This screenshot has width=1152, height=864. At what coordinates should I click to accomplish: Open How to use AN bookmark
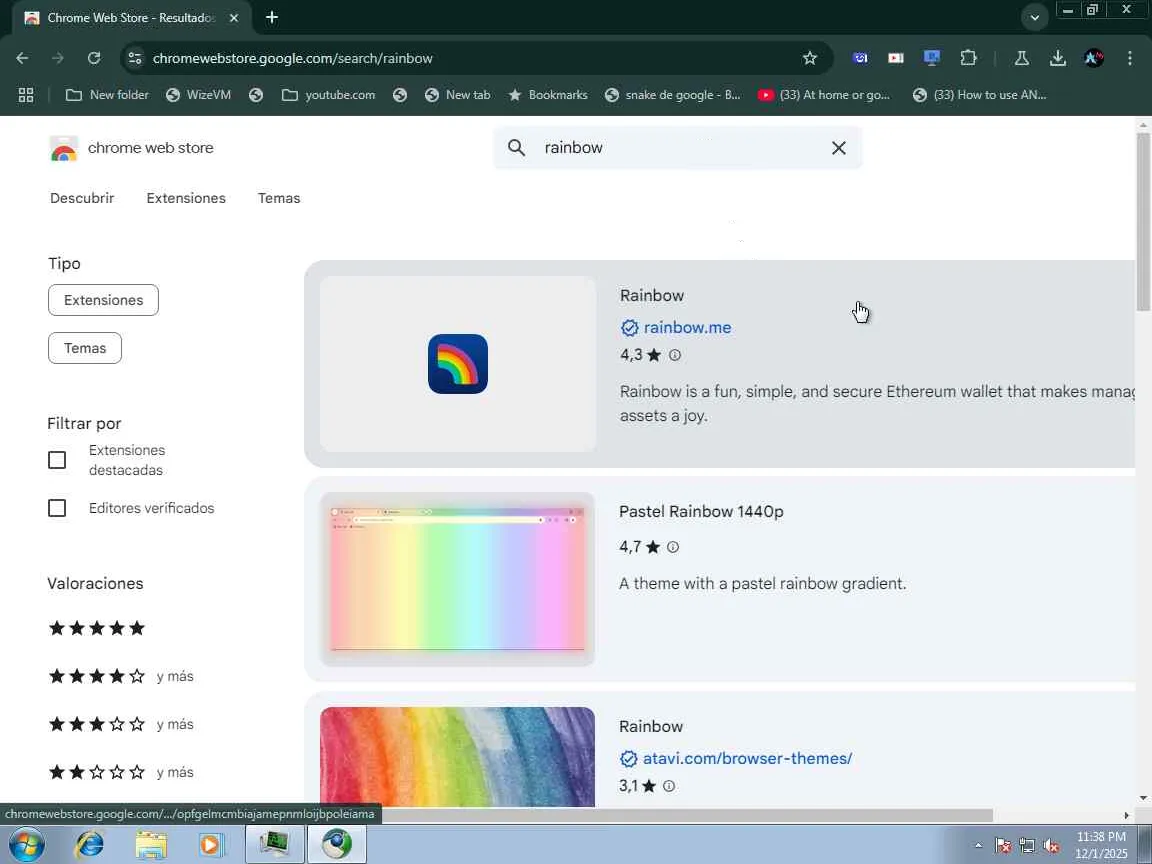pos(979,95)
